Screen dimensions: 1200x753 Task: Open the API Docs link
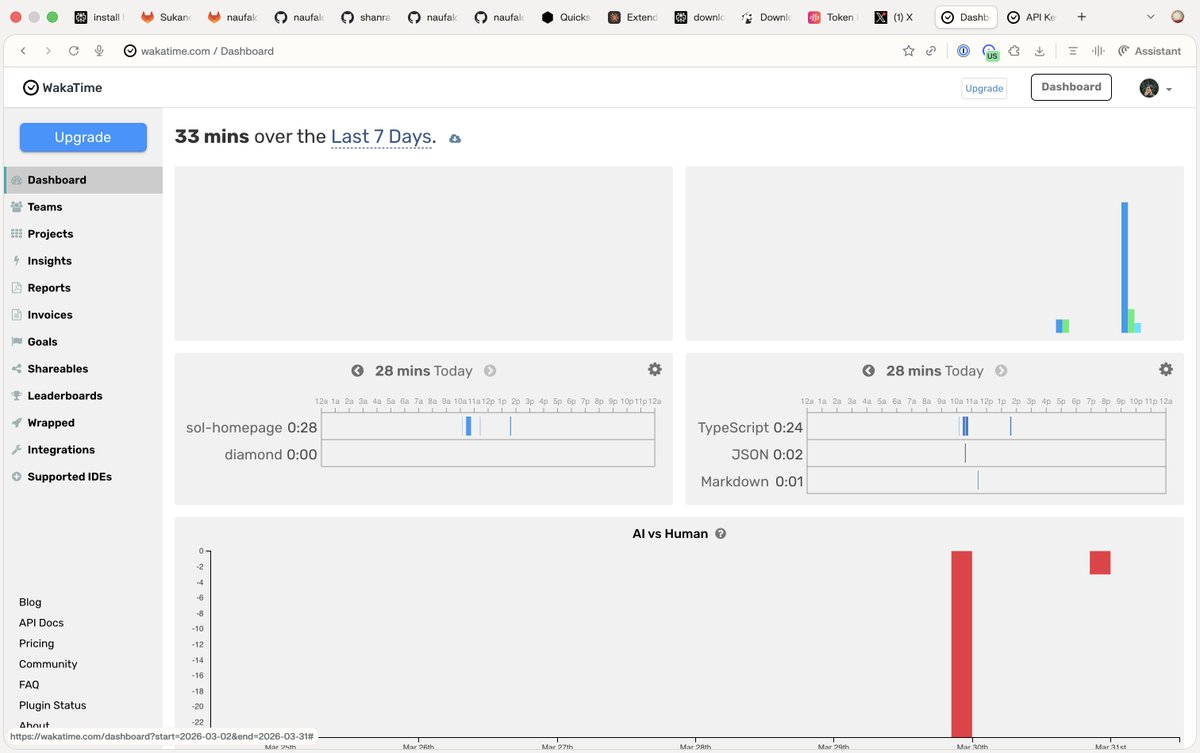tap(41, 623)
